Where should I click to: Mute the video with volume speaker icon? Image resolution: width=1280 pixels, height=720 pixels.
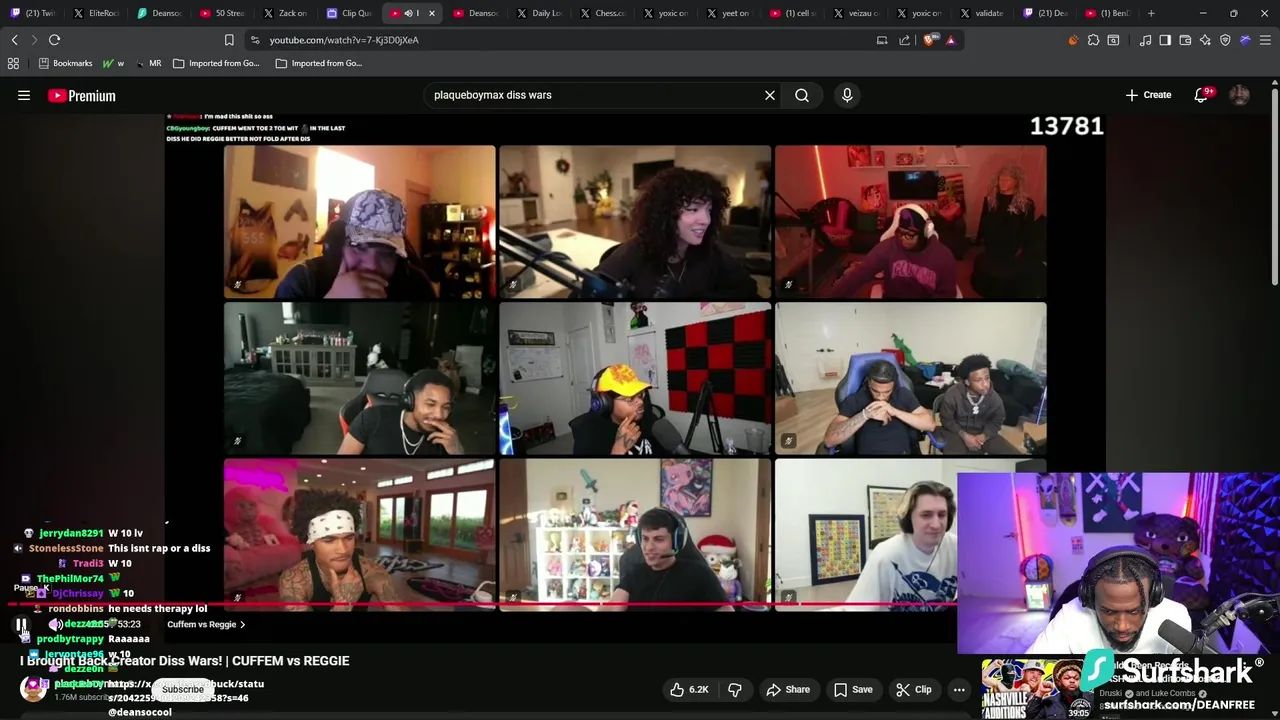(x=56, y=624)
